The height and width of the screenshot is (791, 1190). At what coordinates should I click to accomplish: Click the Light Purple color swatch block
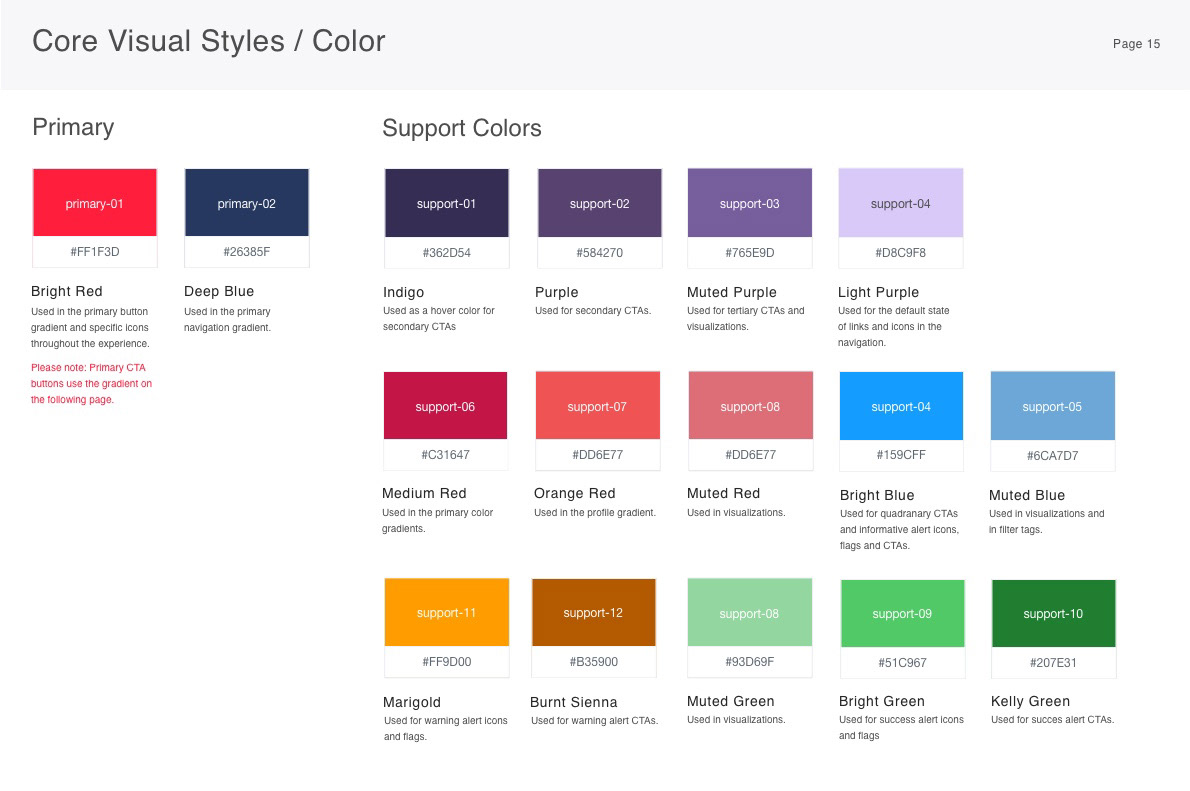[900, 203]
